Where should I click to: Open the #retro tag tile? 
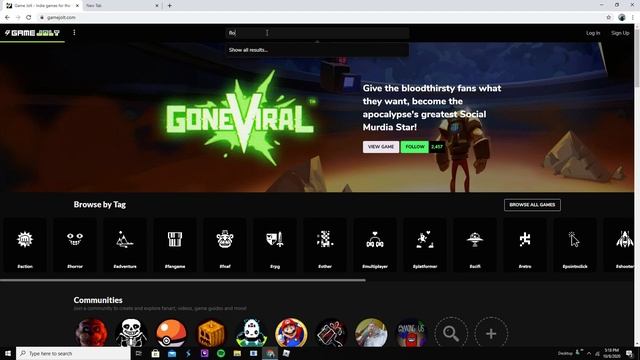pyautogui.click(x=525, y=245)
